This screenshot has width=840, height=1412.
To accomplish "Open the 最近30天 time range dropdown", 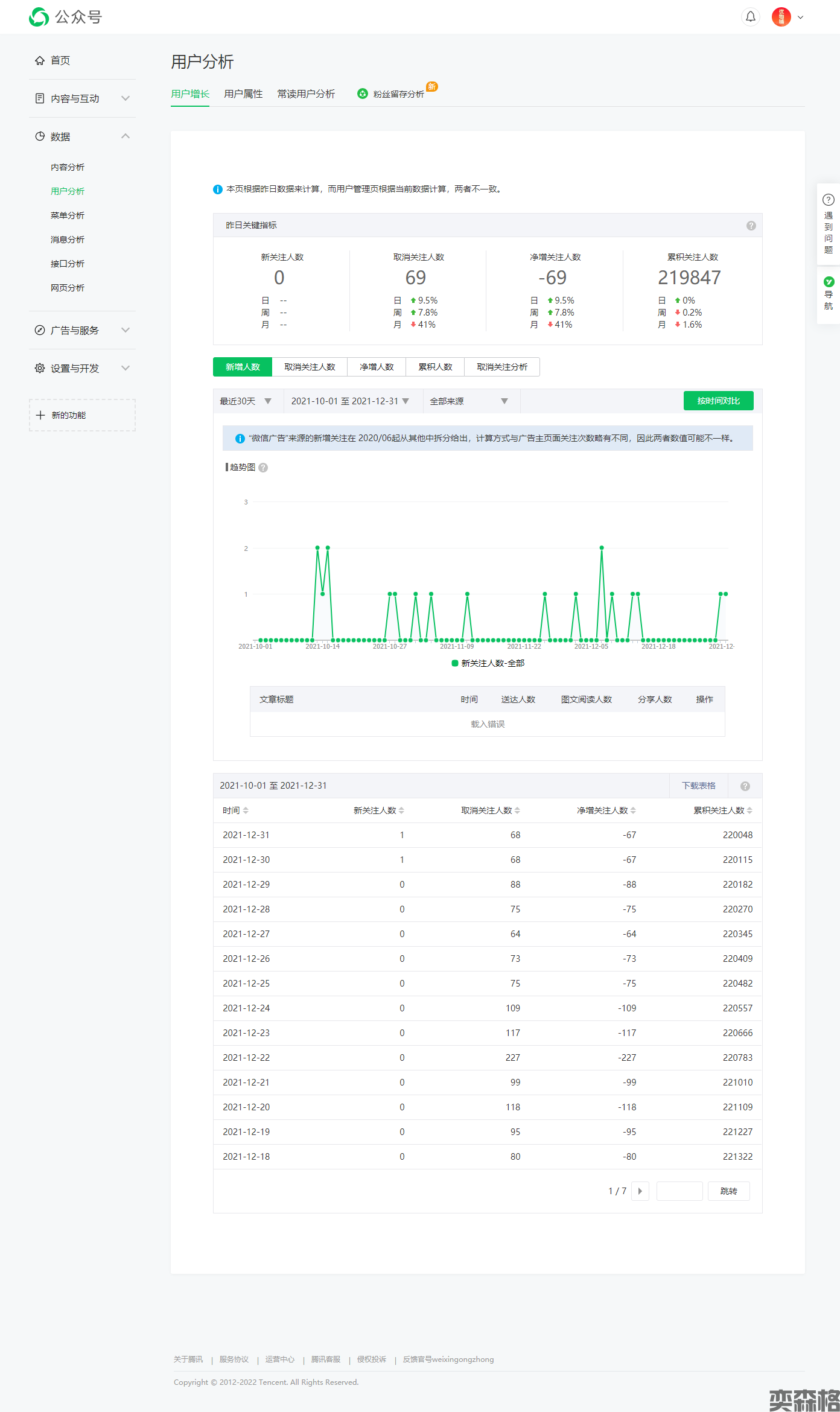I will pyautogui.click(x=246, y=401).
